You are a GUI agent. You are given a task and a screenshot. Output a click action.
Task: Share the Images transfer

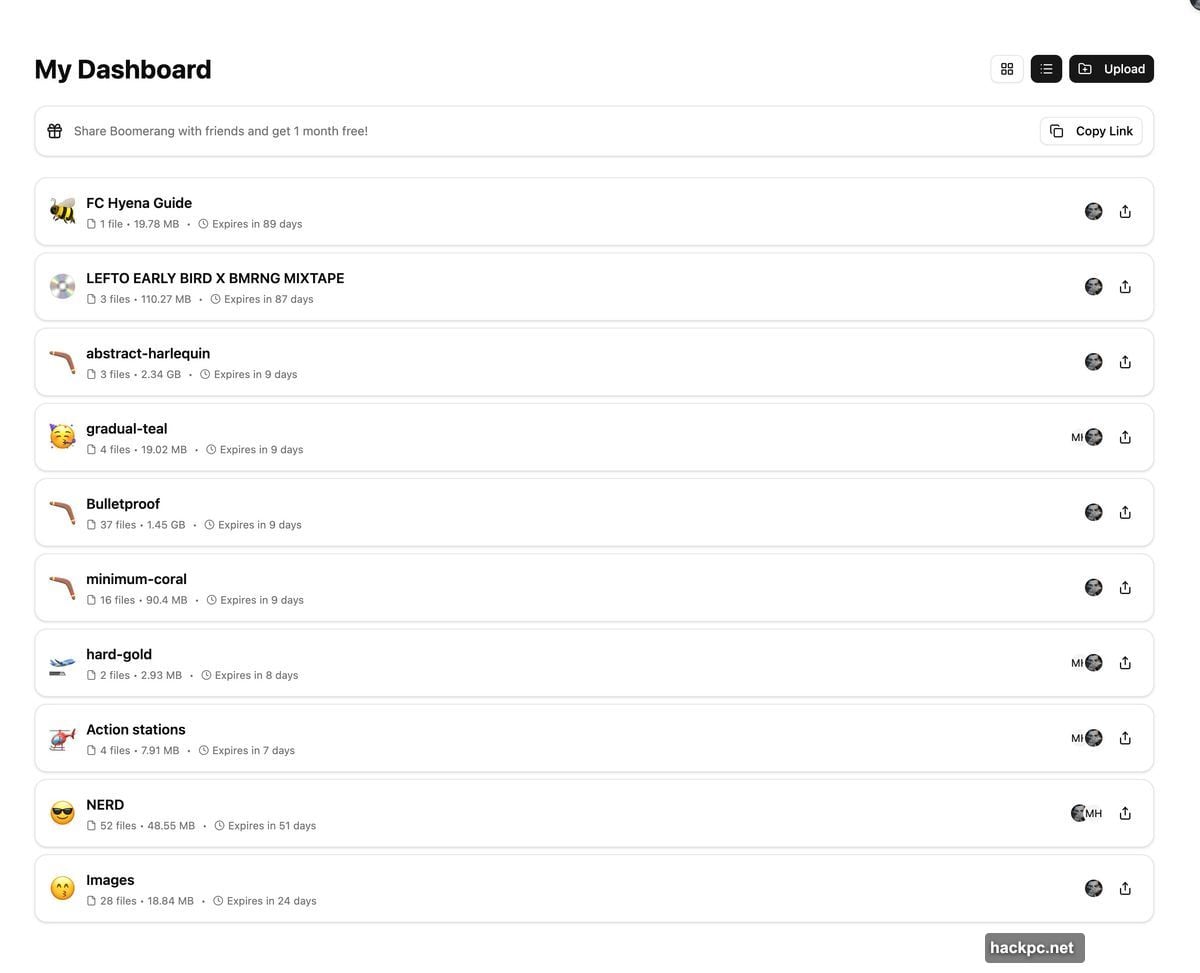pyautogui.click(x=1125, y=887)
